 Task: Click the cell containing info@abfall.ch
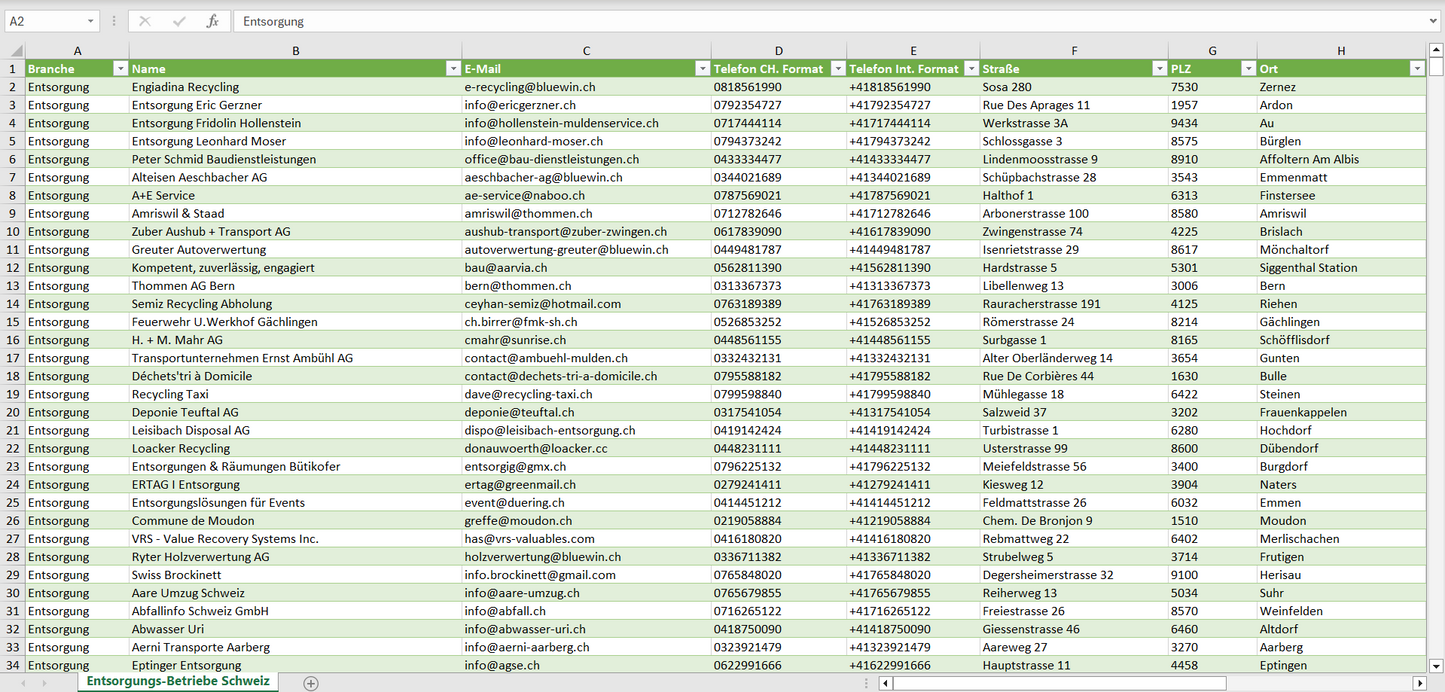pos(505,611)
